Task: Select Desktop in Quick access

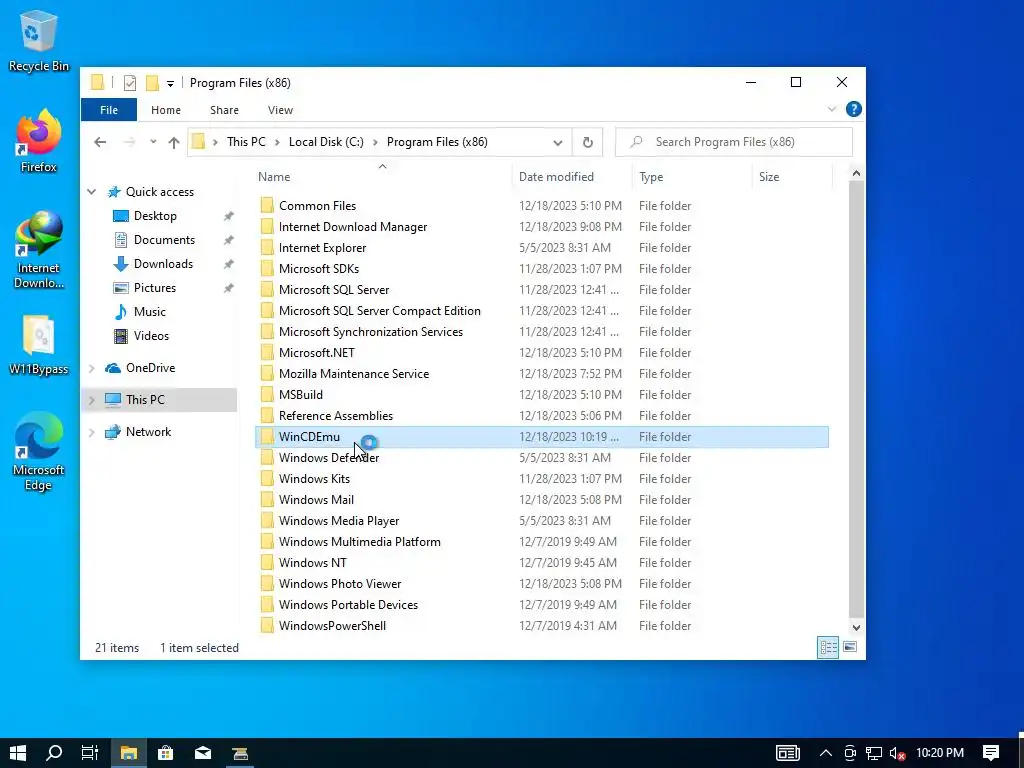Action: (x=155, y=216)
